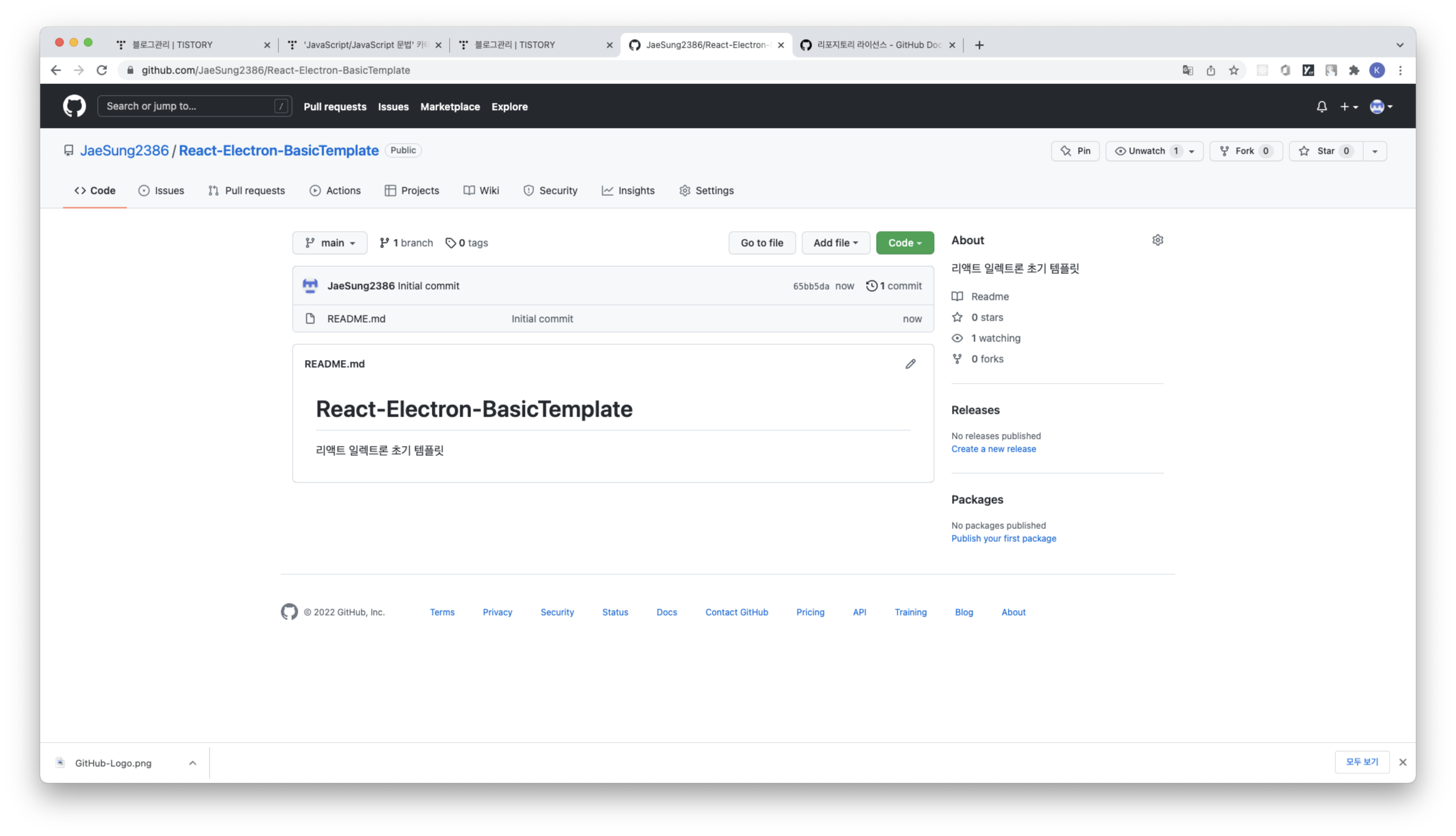The image size is (1456, 836).
Task: Click the GitHub Octocat logo in header
Action: click(74, 106)
